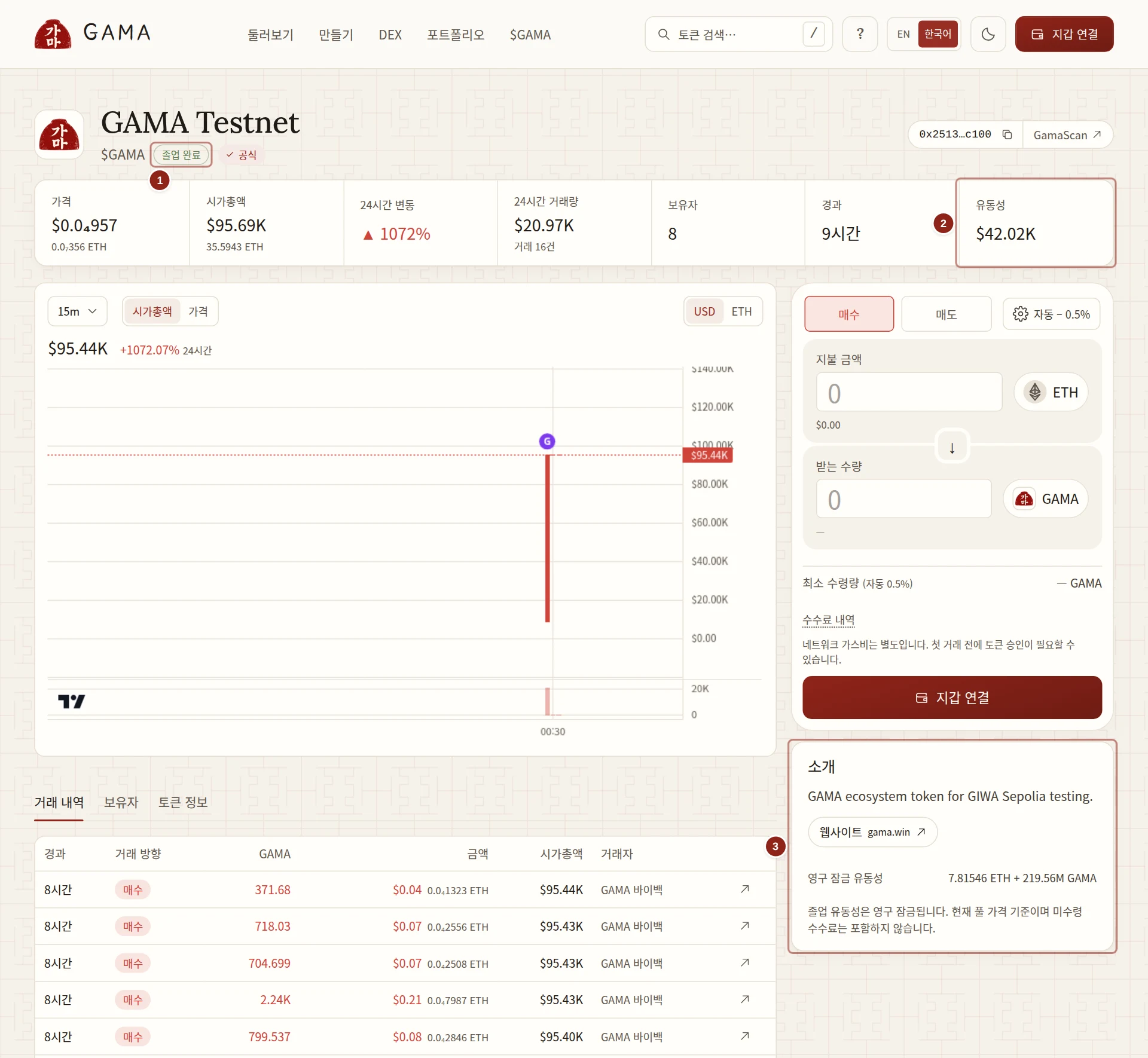Open transaction link for the 2.24K GAMA trade
The image size is (1148, 1058).
click(745, 999)
